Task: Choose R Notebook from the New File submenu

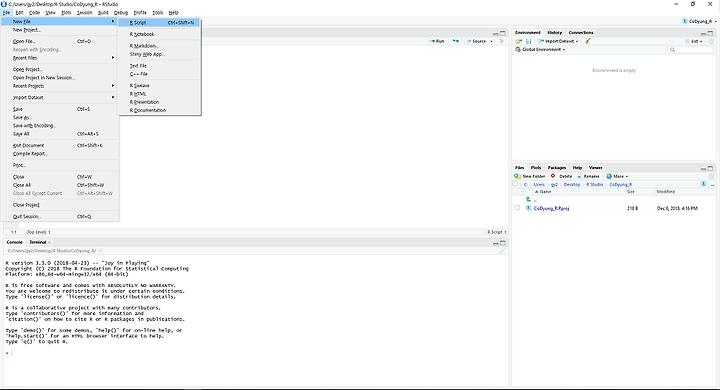Action: point(159,34)
